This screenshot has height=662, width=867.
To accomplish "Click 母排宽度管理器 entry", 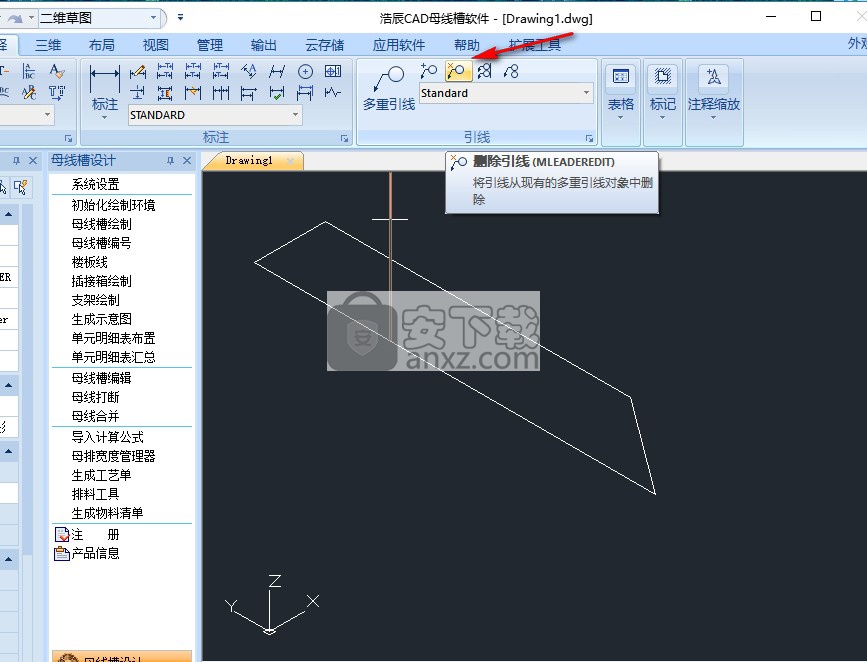I will tap(113, 456).
